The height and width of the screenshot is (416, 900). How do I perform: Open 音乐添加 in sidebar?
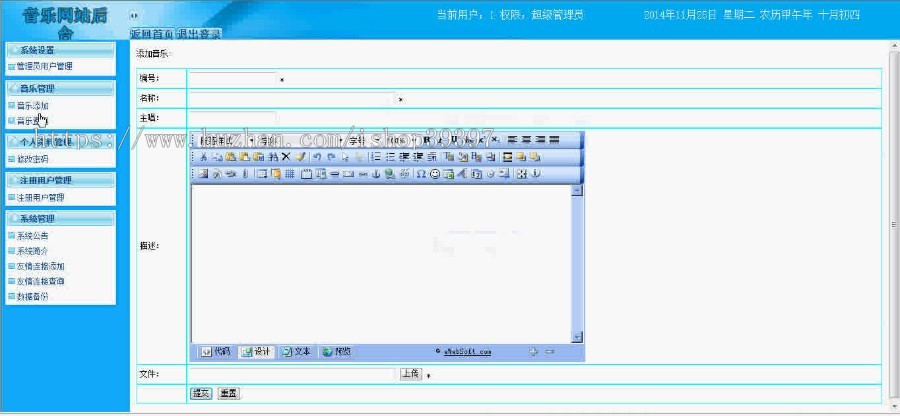coord(33,106)
